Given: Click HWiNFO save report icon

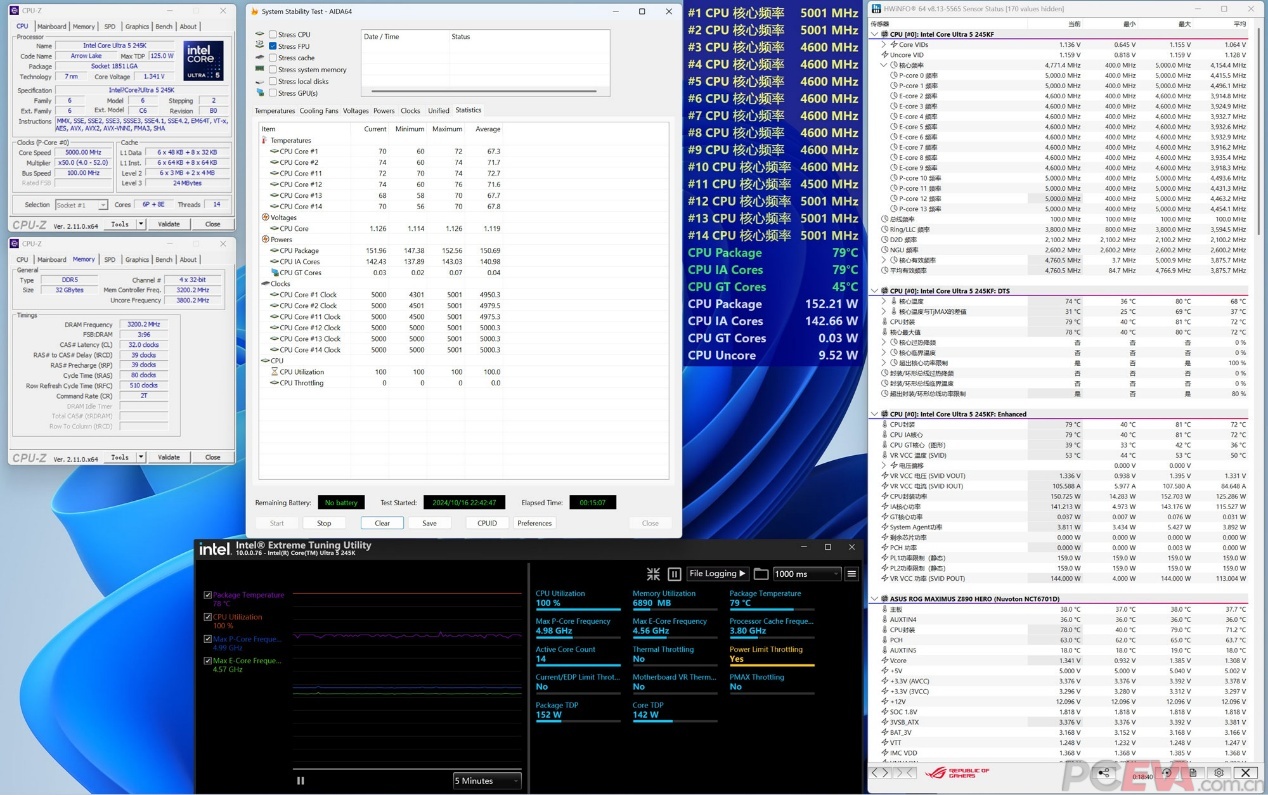Looking at the screenshot, I should pos(1192,772).
